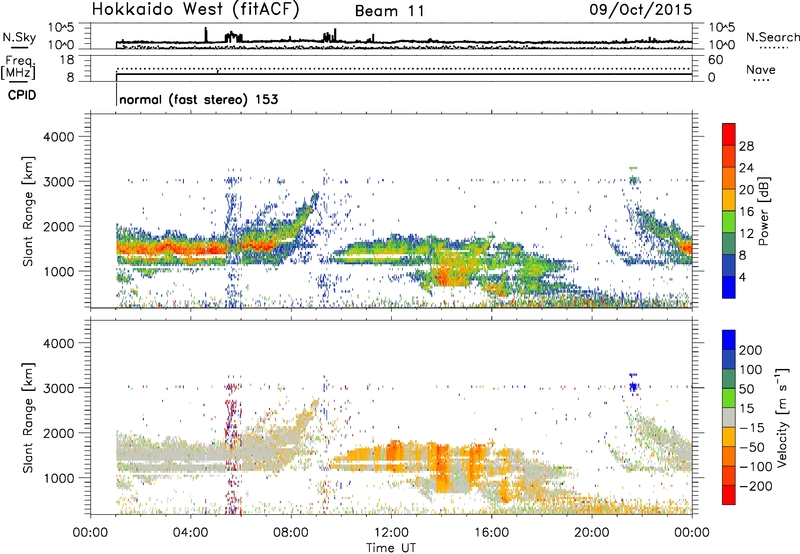Select the -100 tick on velocity colorbar
The width and height of the screenshot is (800, 554).
(756, 467)
